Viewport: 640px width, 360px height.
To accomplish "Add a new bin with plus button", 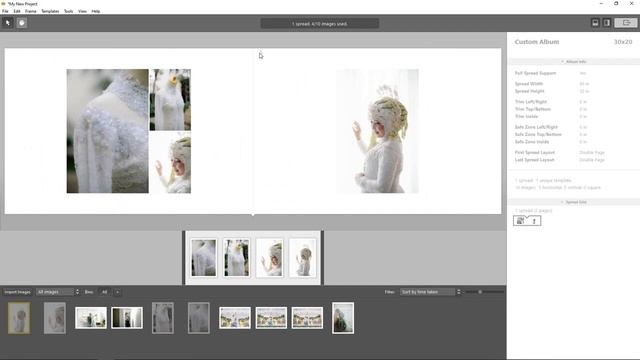I will pos(118,292).
